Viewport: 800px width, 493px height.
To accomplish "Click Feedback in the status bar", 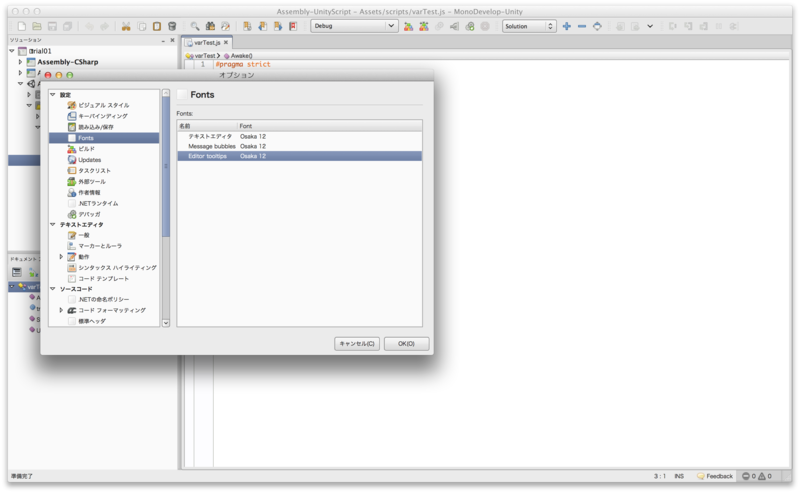I will [x=715, y=476].
